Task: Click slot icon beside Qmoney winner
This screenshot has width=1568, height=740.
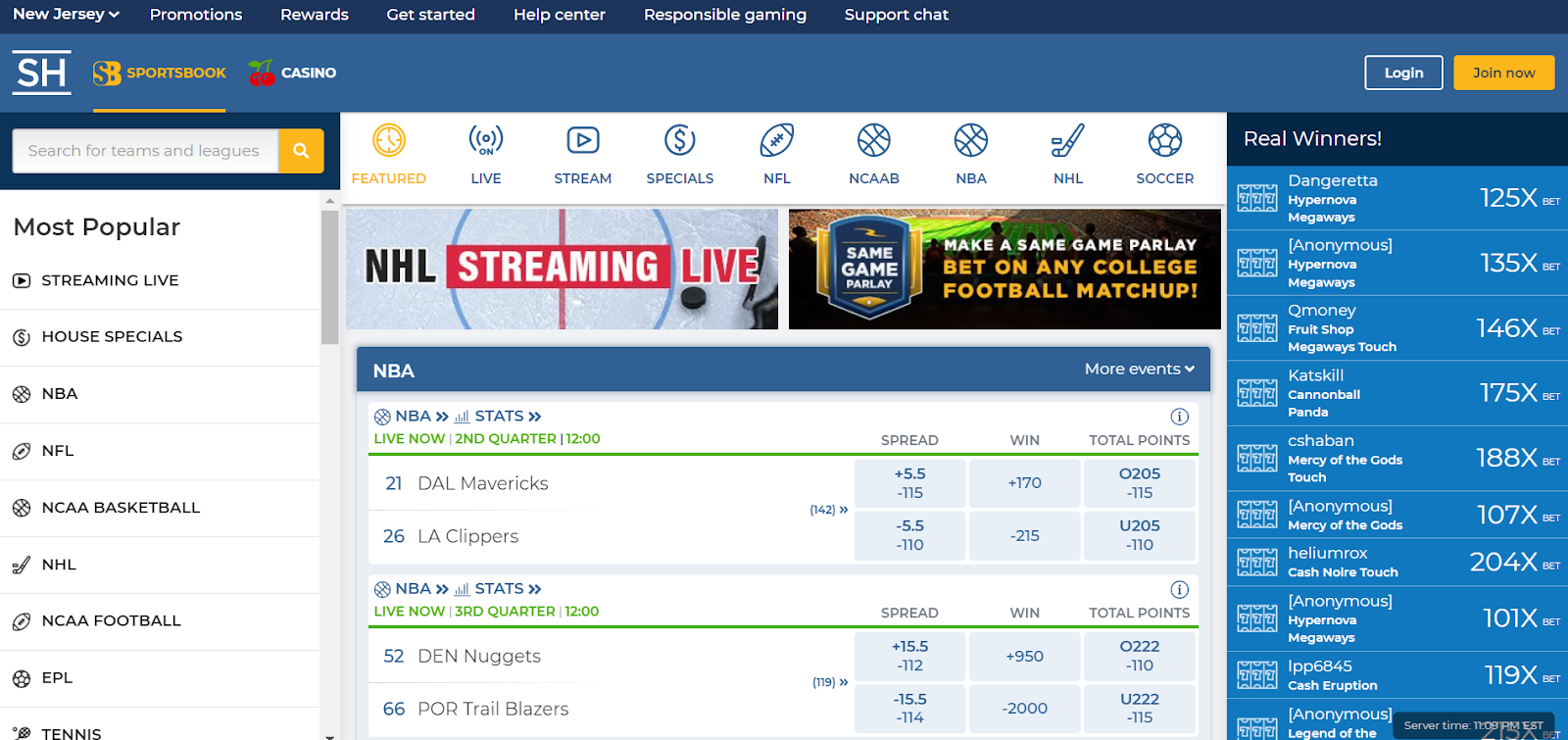Action: [1256, 328]
